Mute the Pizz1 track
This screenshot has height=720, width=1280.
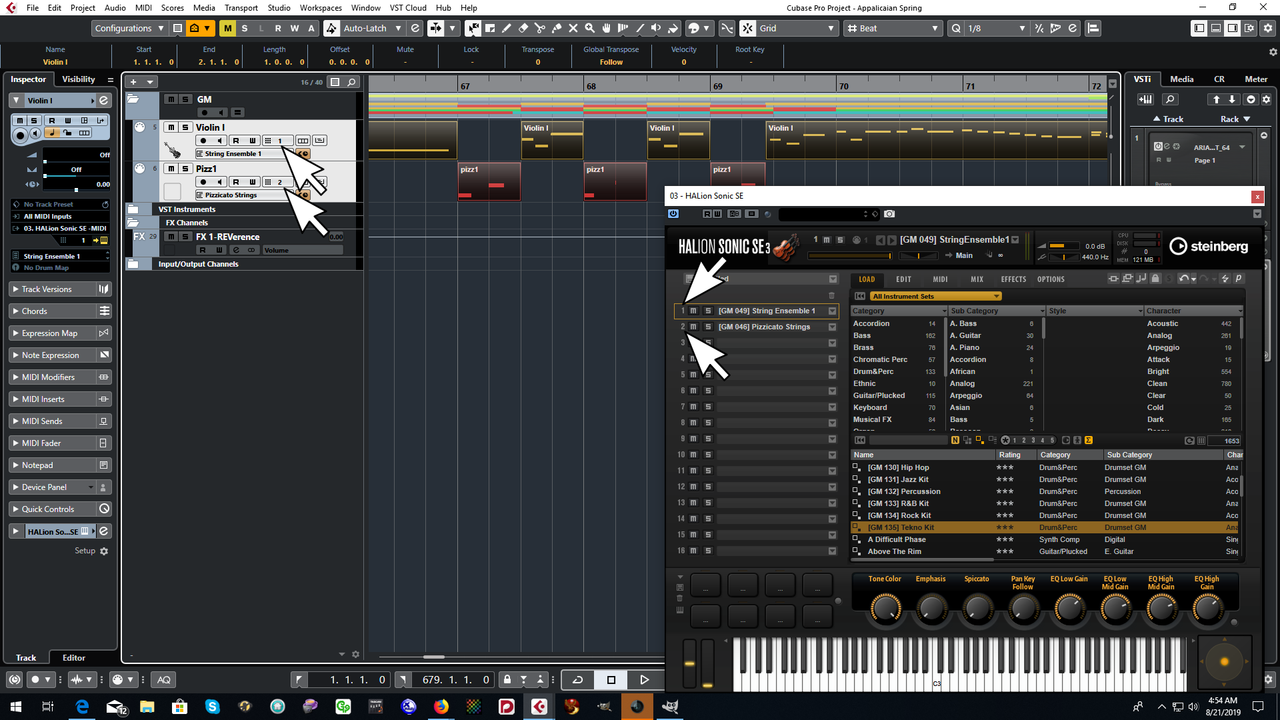coord(171,169)
